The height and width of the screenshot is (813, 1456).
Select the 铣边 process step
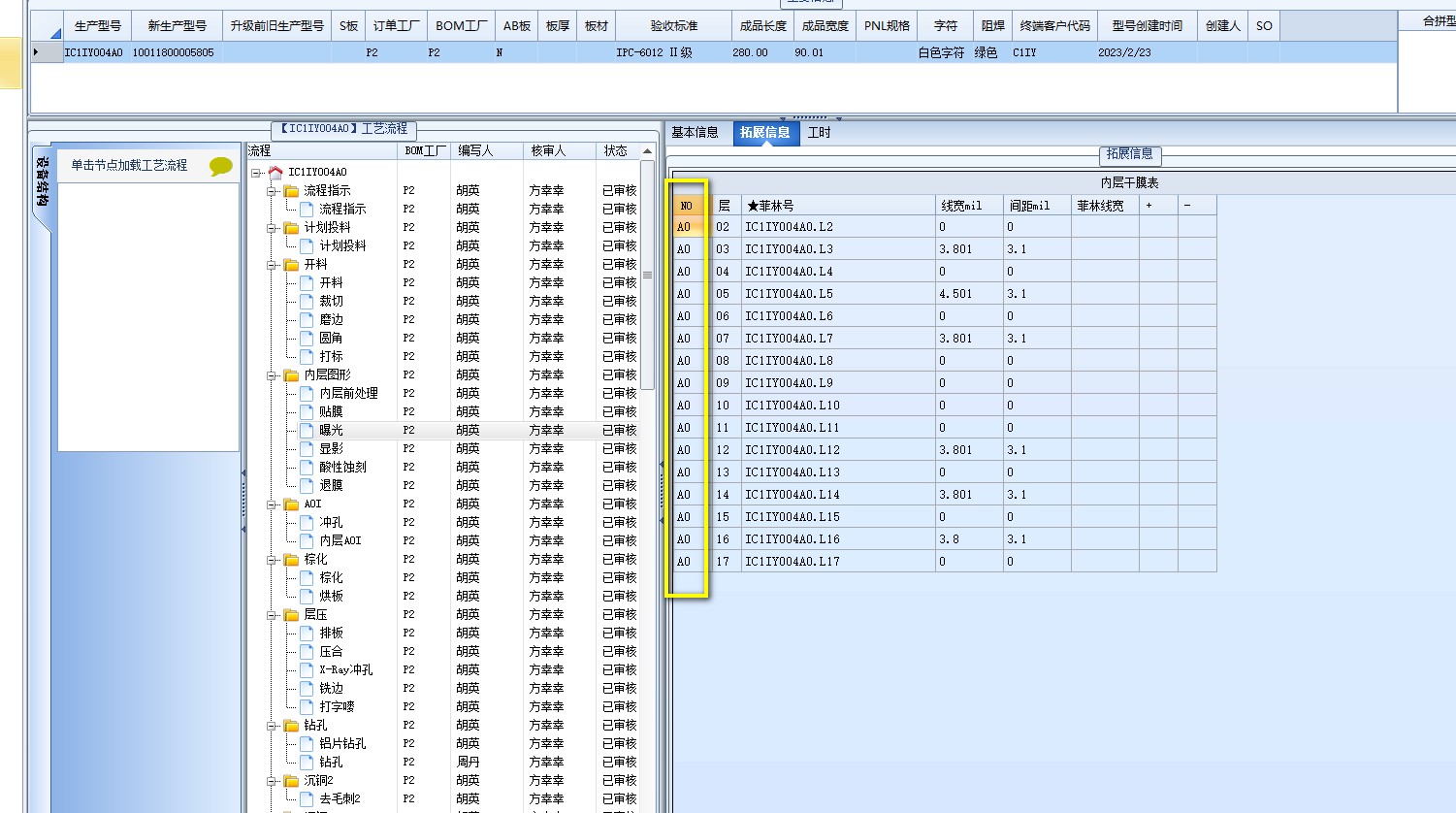[x=331, y=689]
